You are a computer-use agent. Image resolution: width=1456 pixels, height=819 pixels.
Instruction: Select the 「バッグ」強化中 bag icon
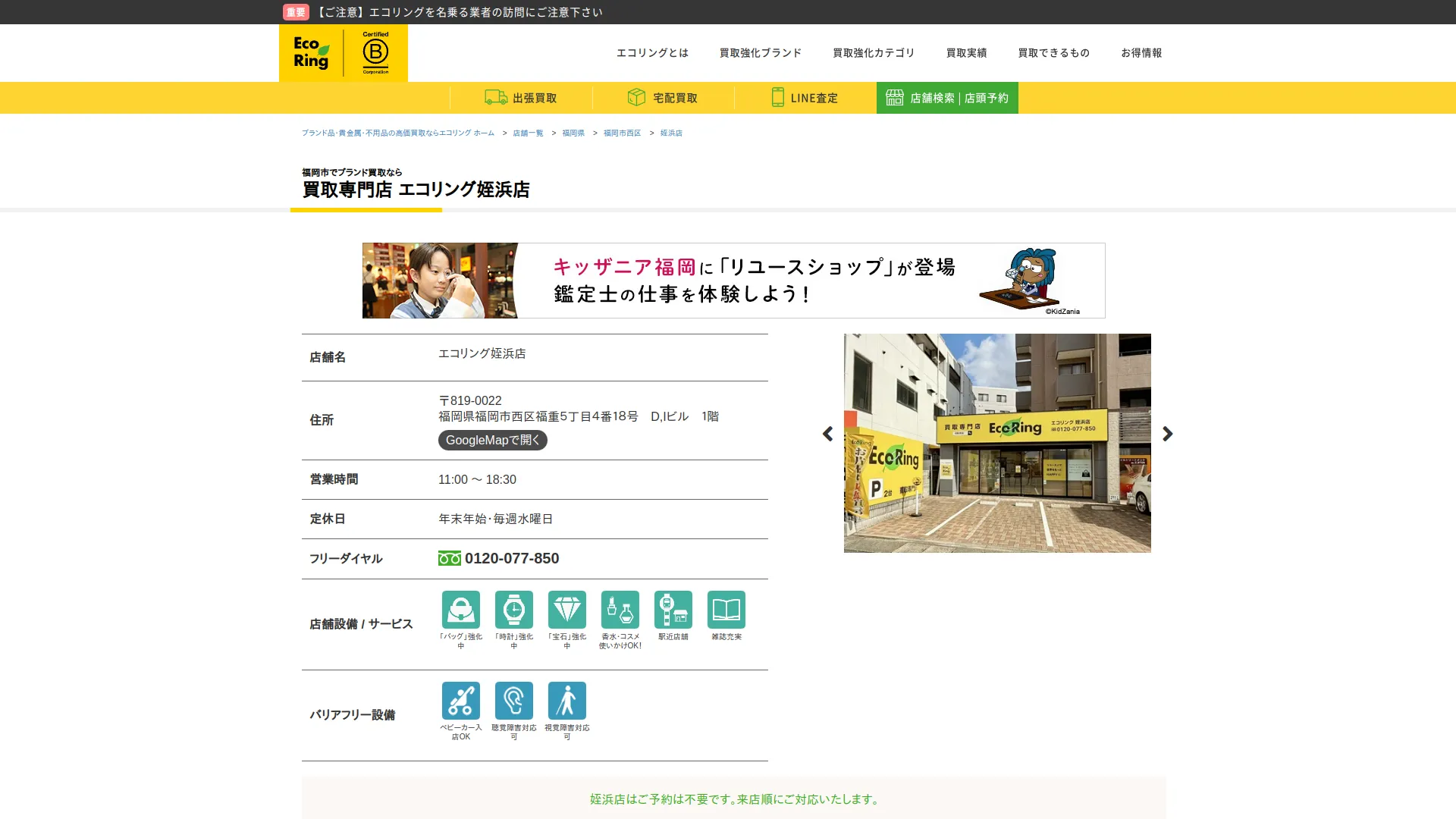click(461, 610)
